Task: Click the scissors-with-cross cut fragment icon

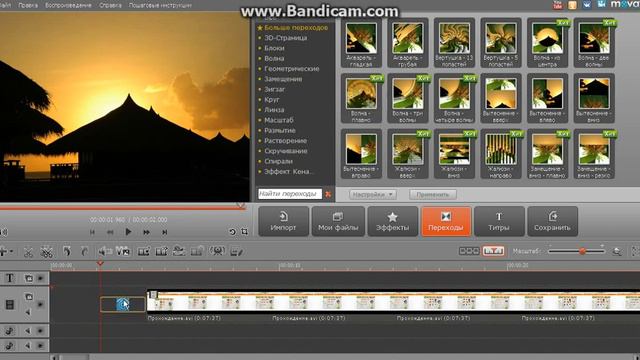Action: pyautogui.click(x=47, y=251)
